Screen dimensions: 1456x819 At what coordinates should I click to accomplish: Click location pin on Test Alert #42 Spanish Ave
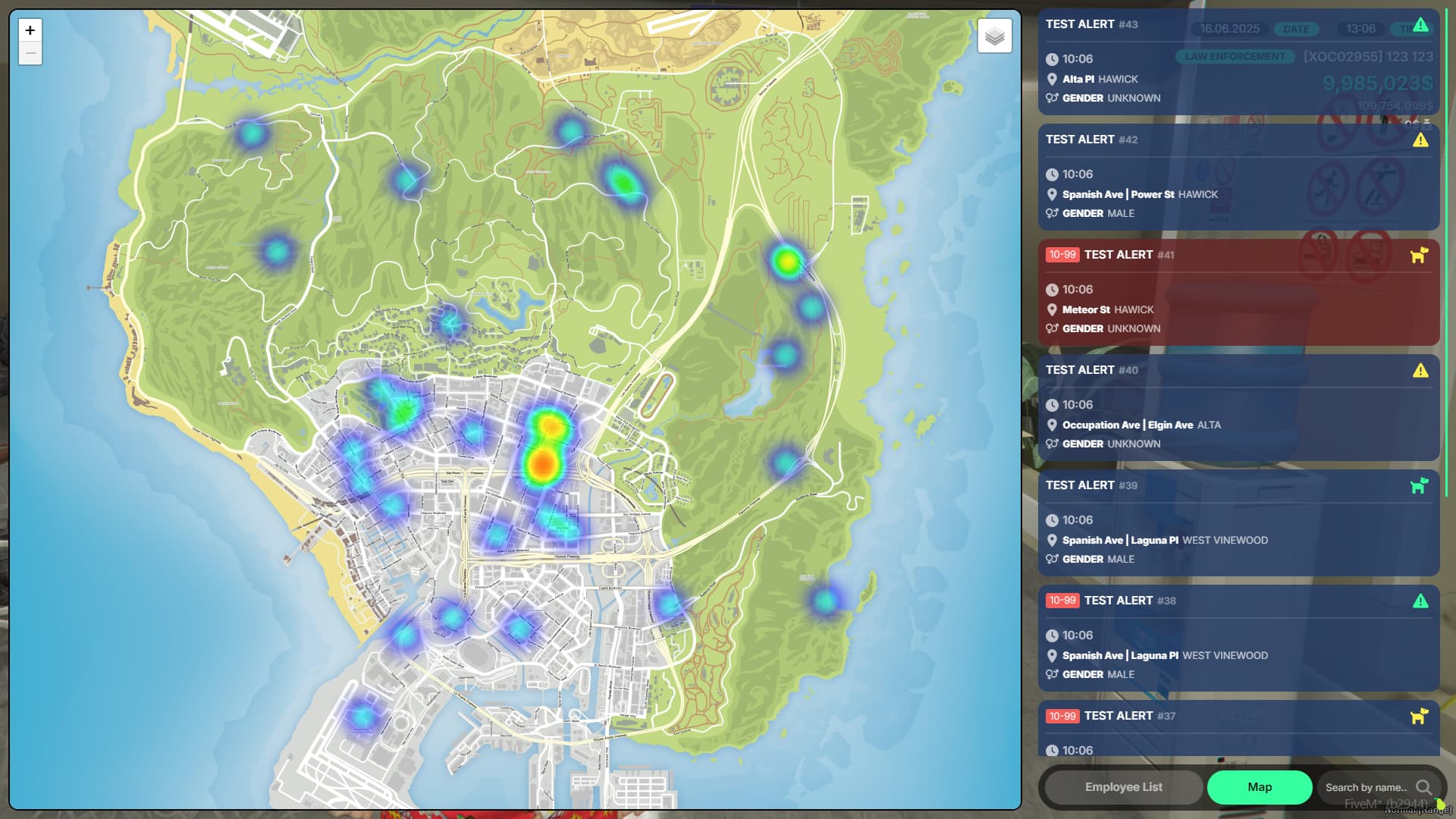pyautogui.click(x=1052, y=194)
